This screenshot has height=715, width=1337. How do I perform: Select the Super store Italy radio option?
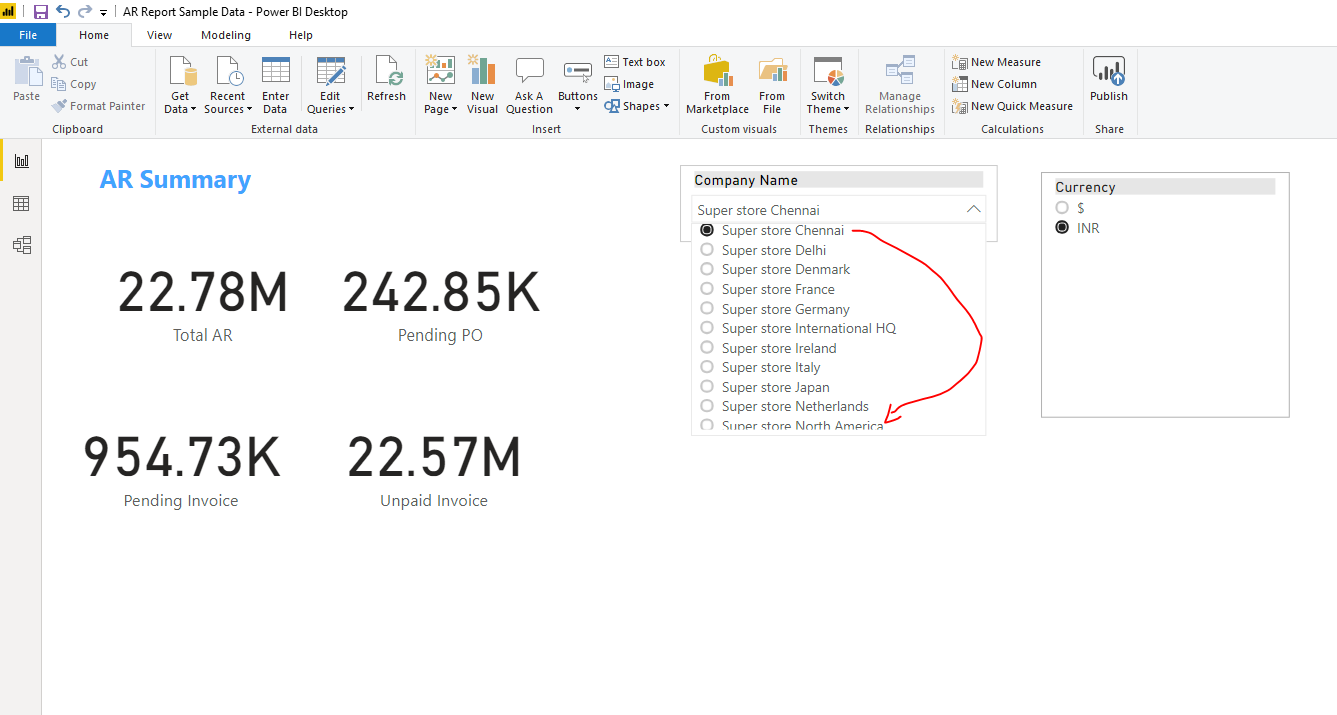[x=707, y=367]
